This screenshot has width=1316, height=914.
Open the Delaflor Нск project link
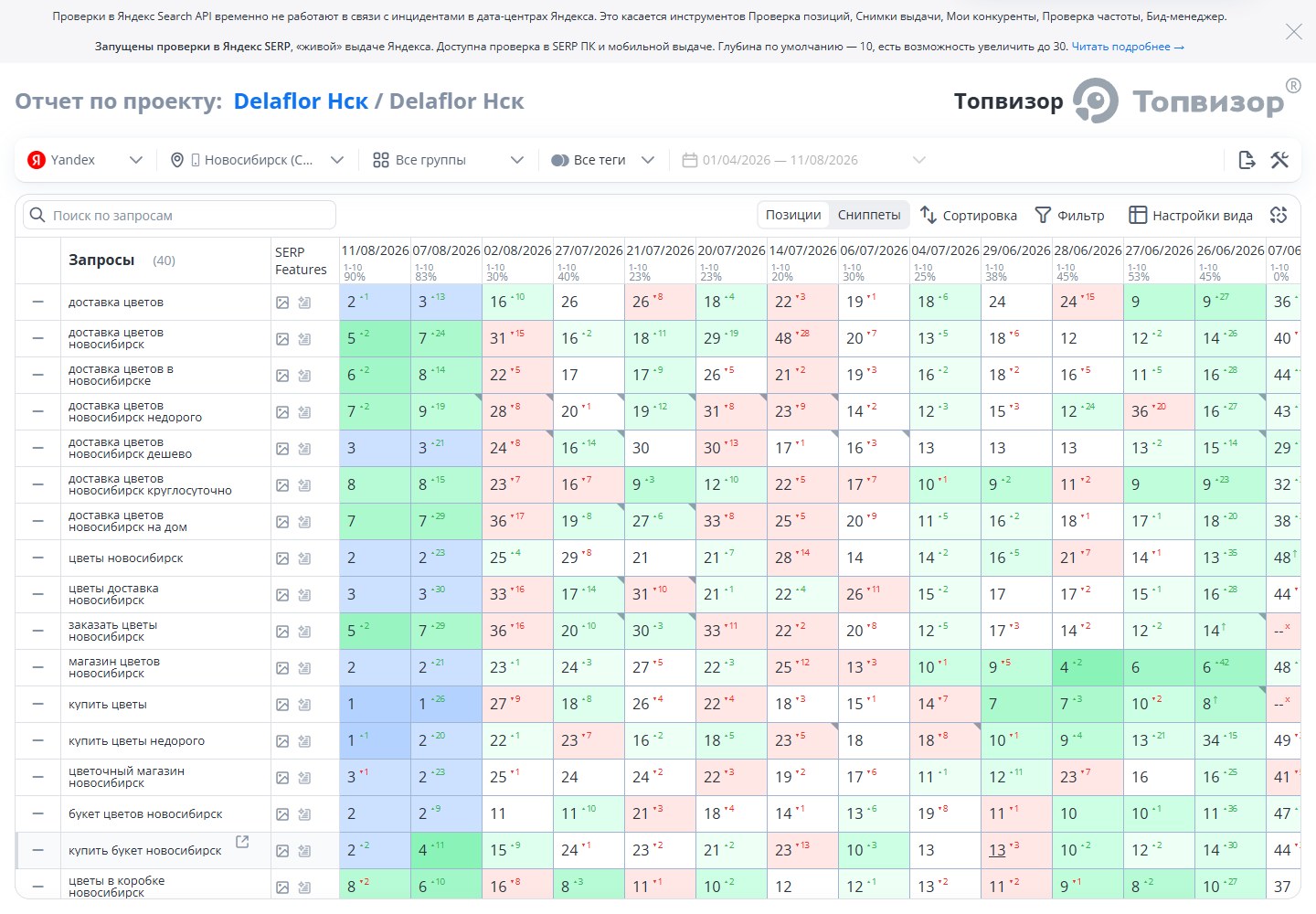pyautogui.click(x=301, y=101)
